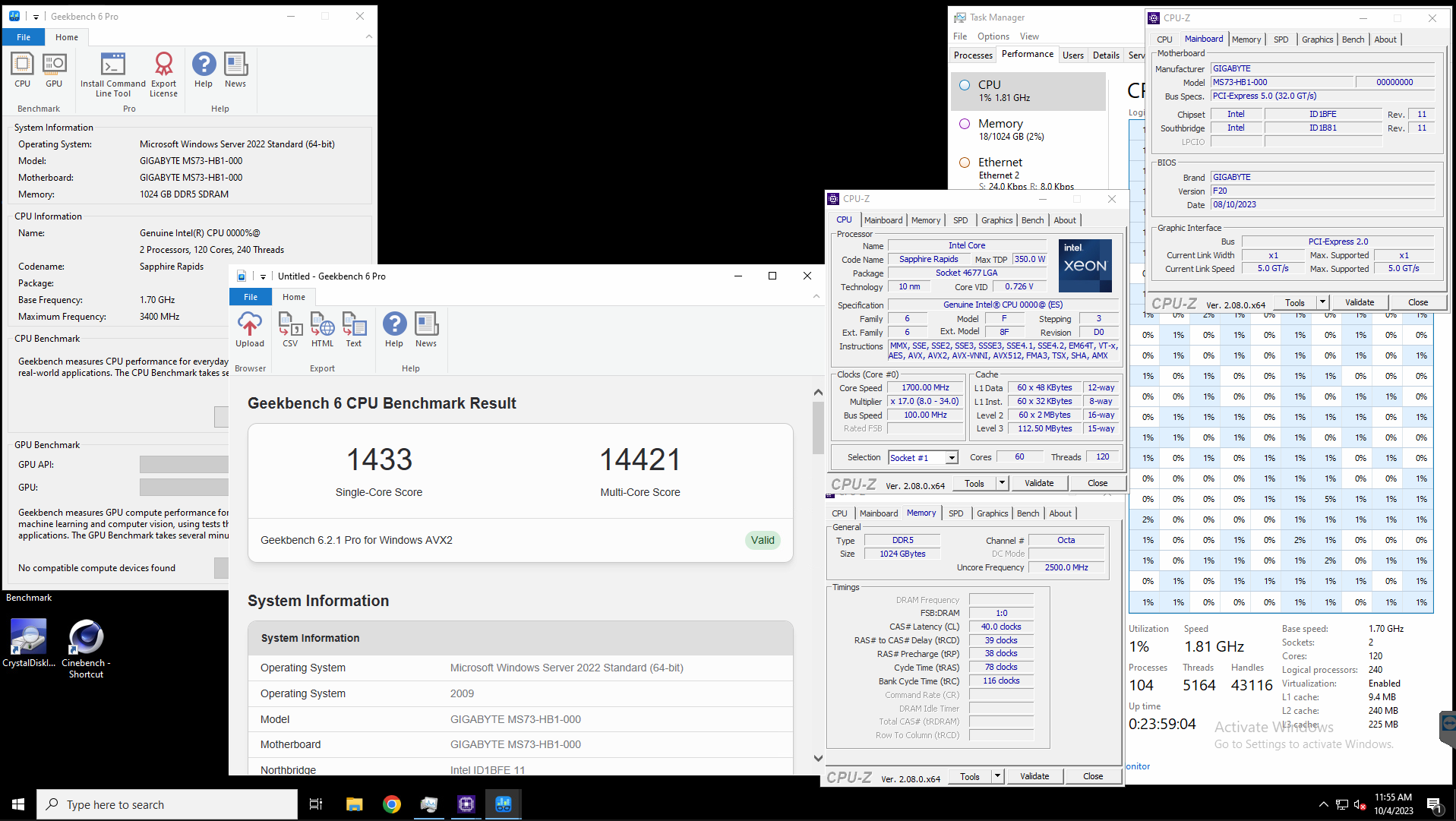This screenshot has width=1456, height=821.
Task: Open File menu in Geekbench result window
Action: (x=251, y=297)
